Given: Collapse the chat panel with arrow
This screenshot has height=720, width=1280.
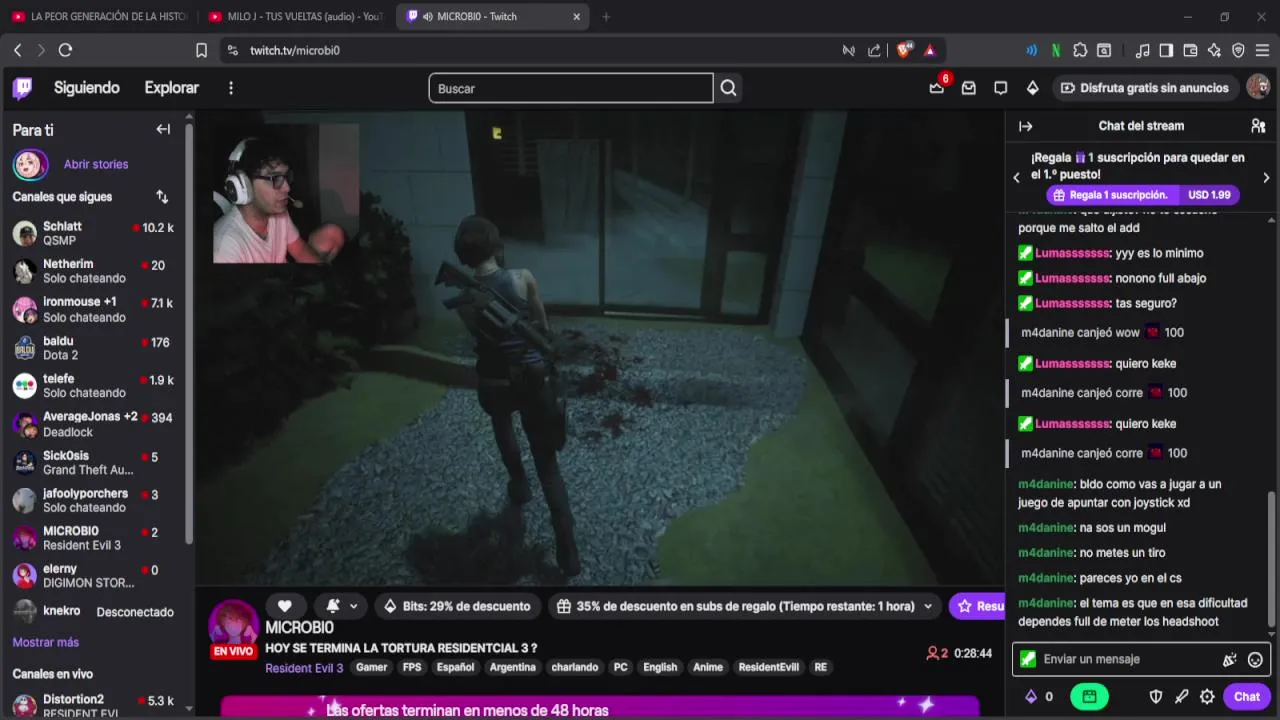Looking at the screenshot, I should (1025, 126).
